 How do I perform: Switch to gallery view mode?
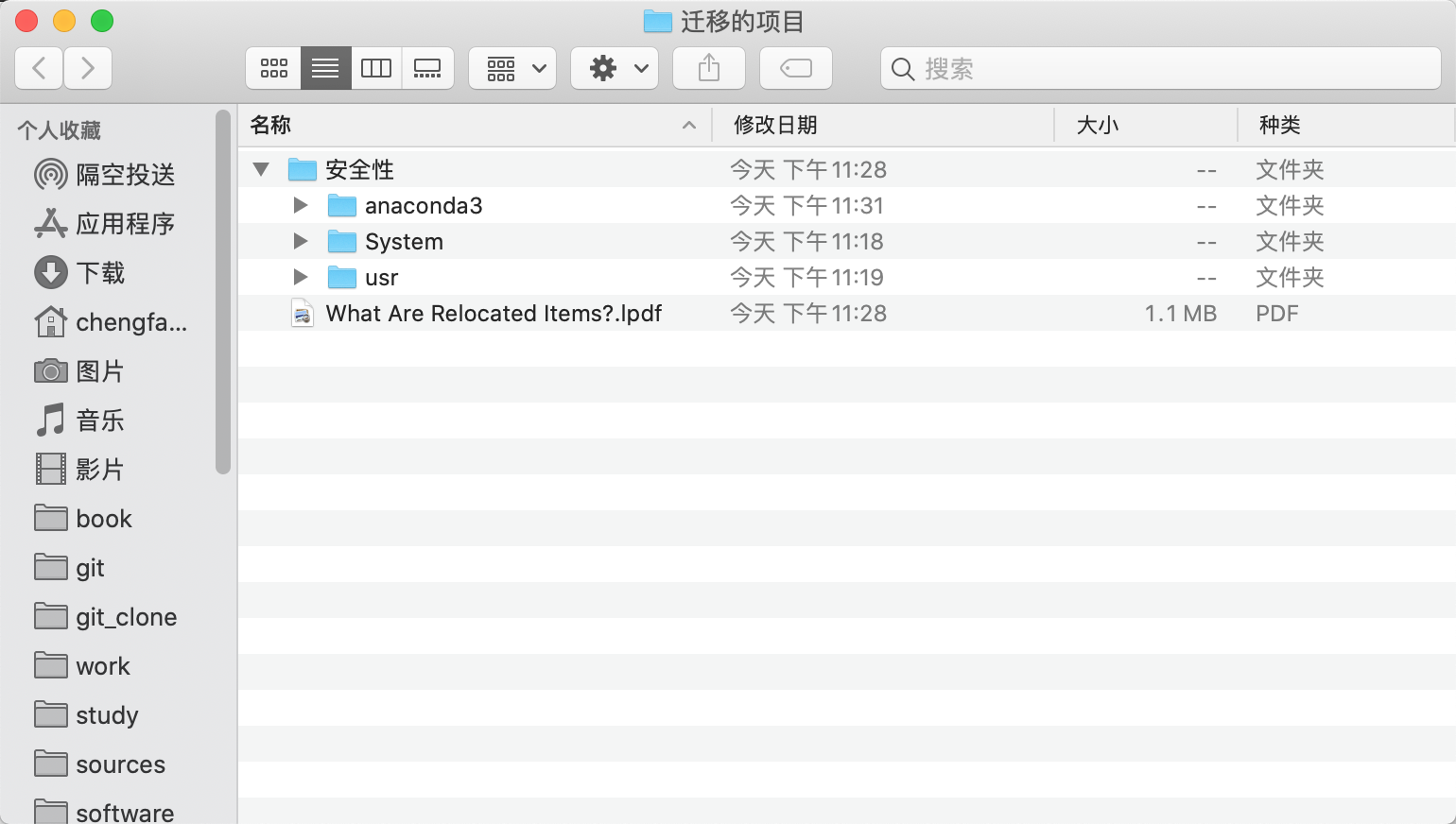[x=427, y=68]
